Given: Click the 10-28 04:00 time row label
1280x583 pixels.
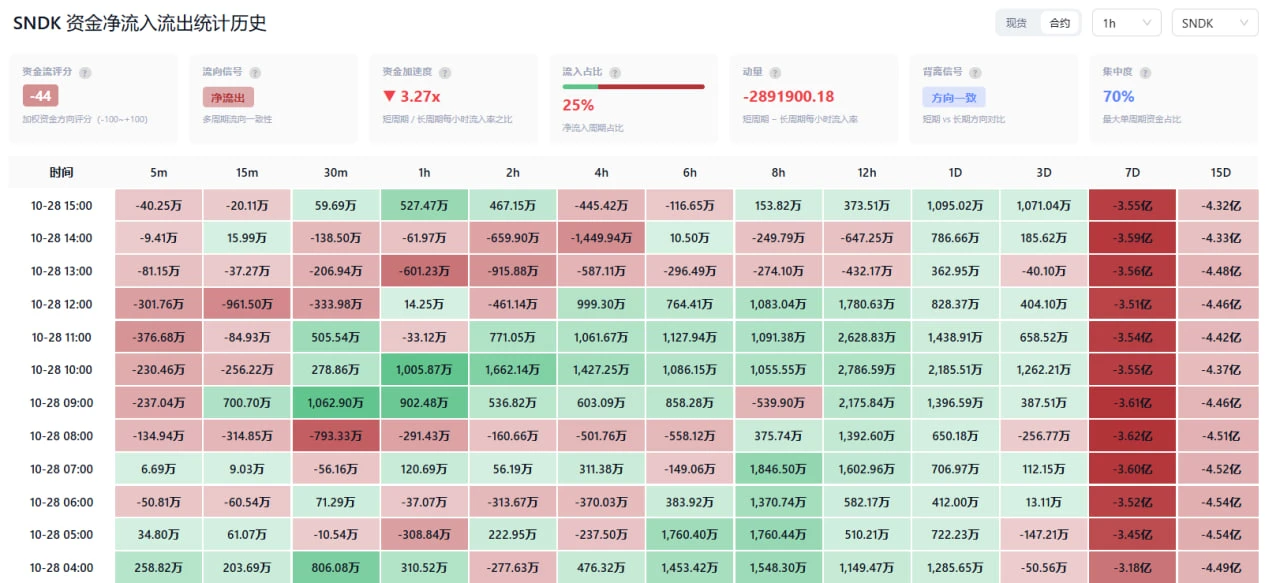Looking at the screenshot, I should point(61,568).
